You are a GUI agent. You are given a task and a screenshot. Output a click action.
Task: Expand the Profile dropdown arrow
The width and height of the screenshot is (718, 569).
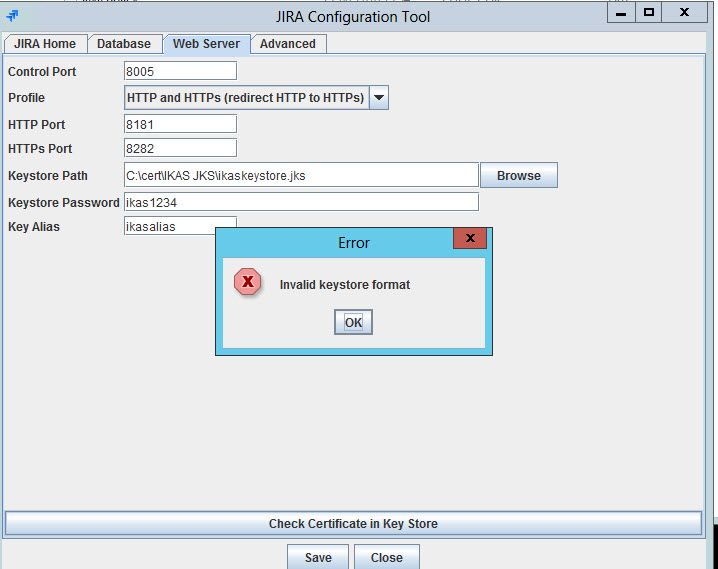coord(379,98)
